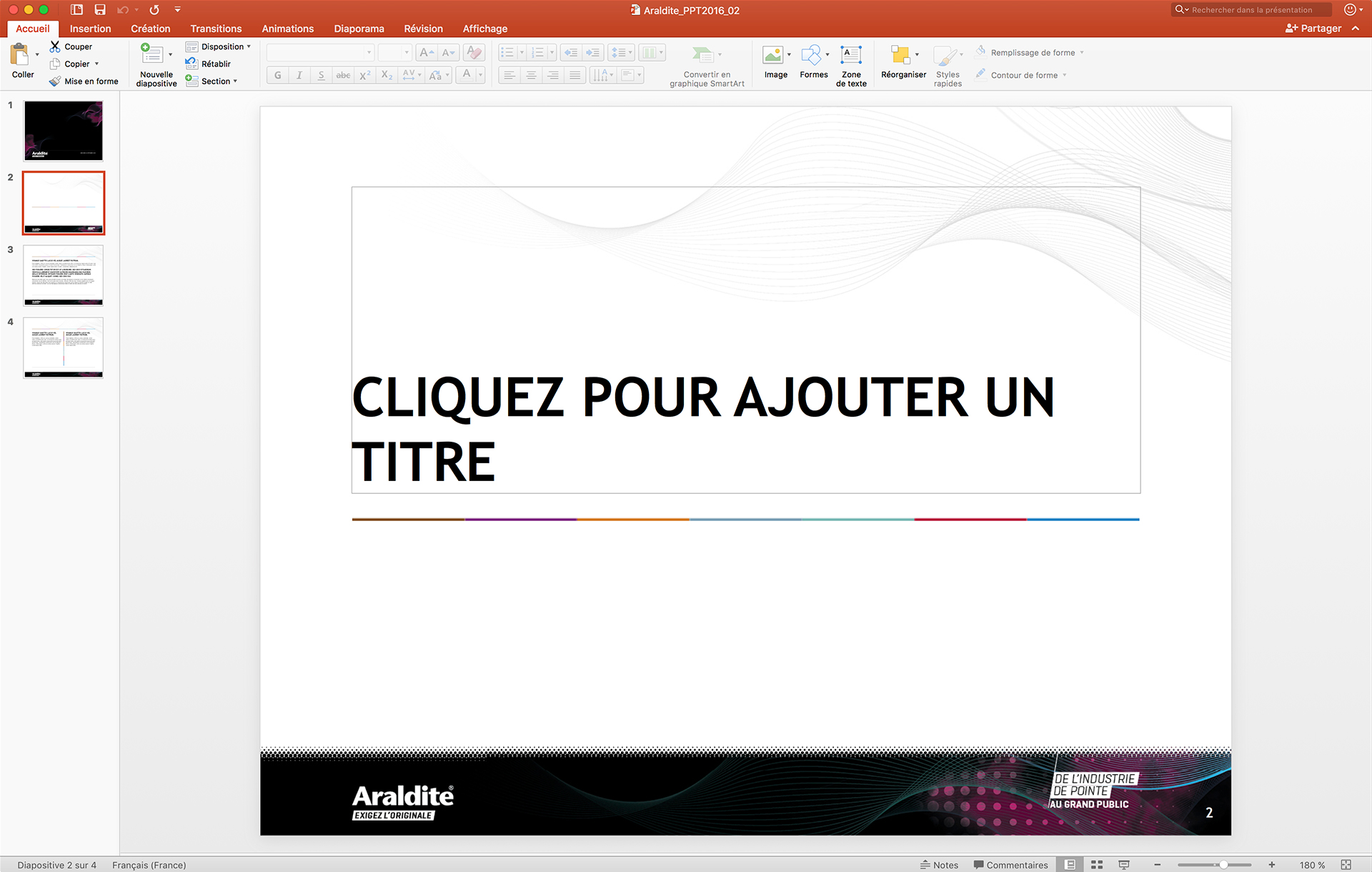Justify text alignment
1372x872 pixels.
575,75
